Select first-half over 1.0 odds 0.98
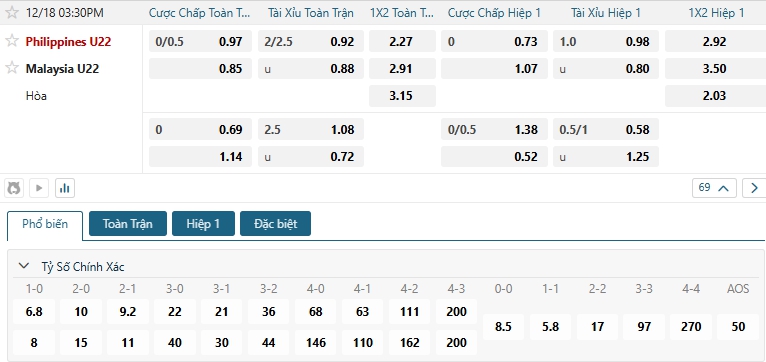The height and width of the screenshot is (362, 766). (x=606, y=42)
